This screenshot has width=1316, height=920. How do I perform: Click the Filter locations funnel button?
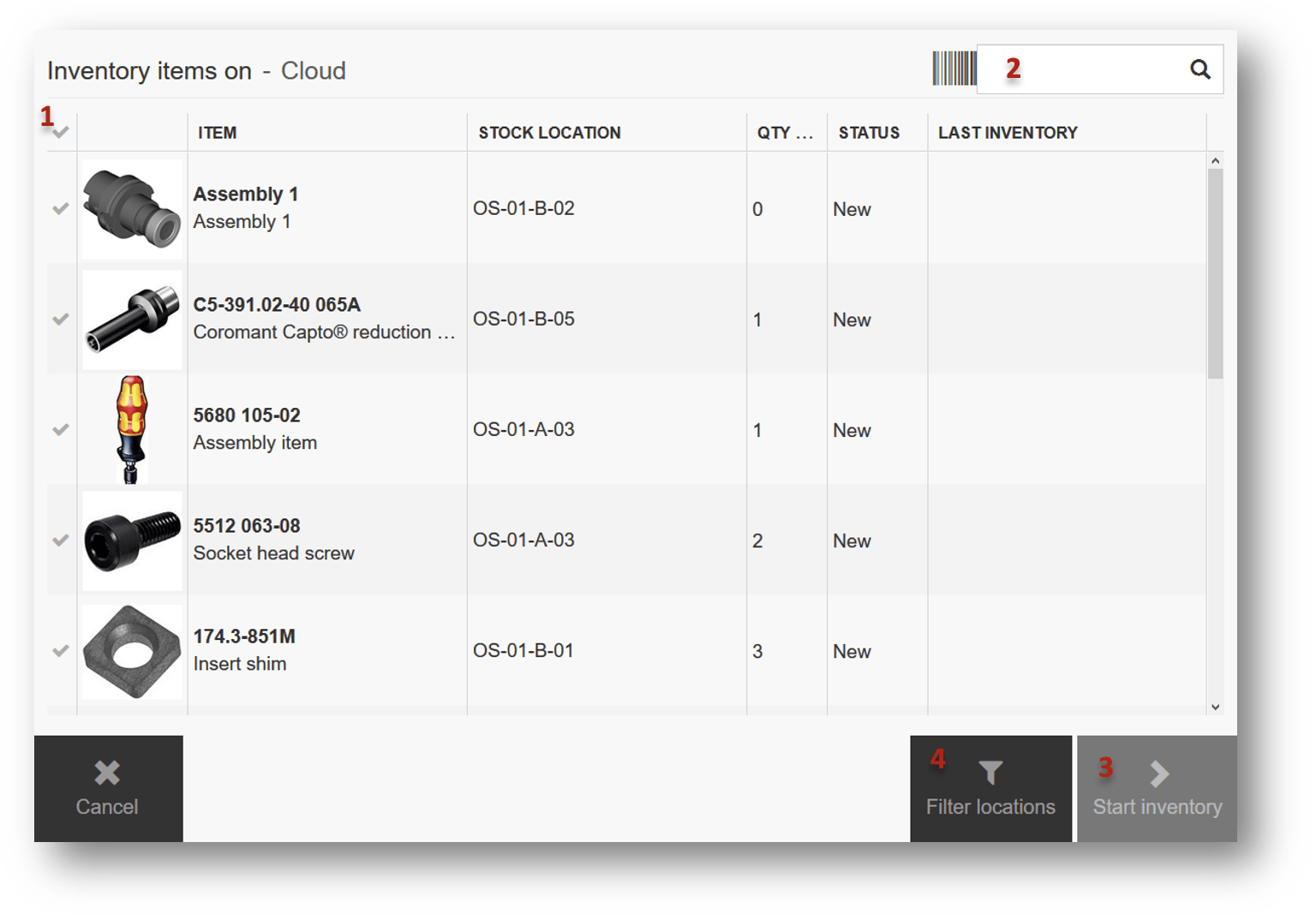[990, 788]
